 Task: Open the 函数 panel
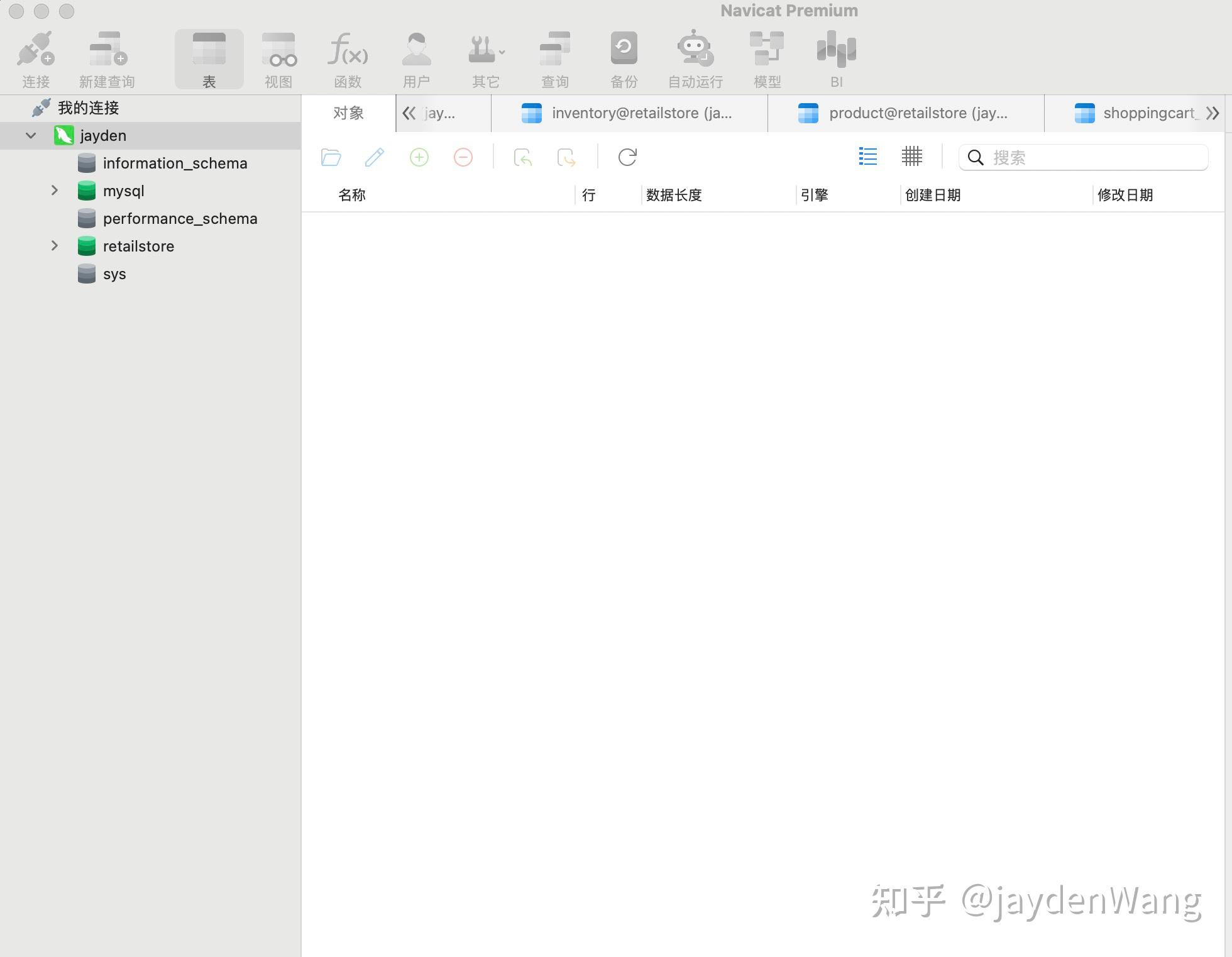348,57
